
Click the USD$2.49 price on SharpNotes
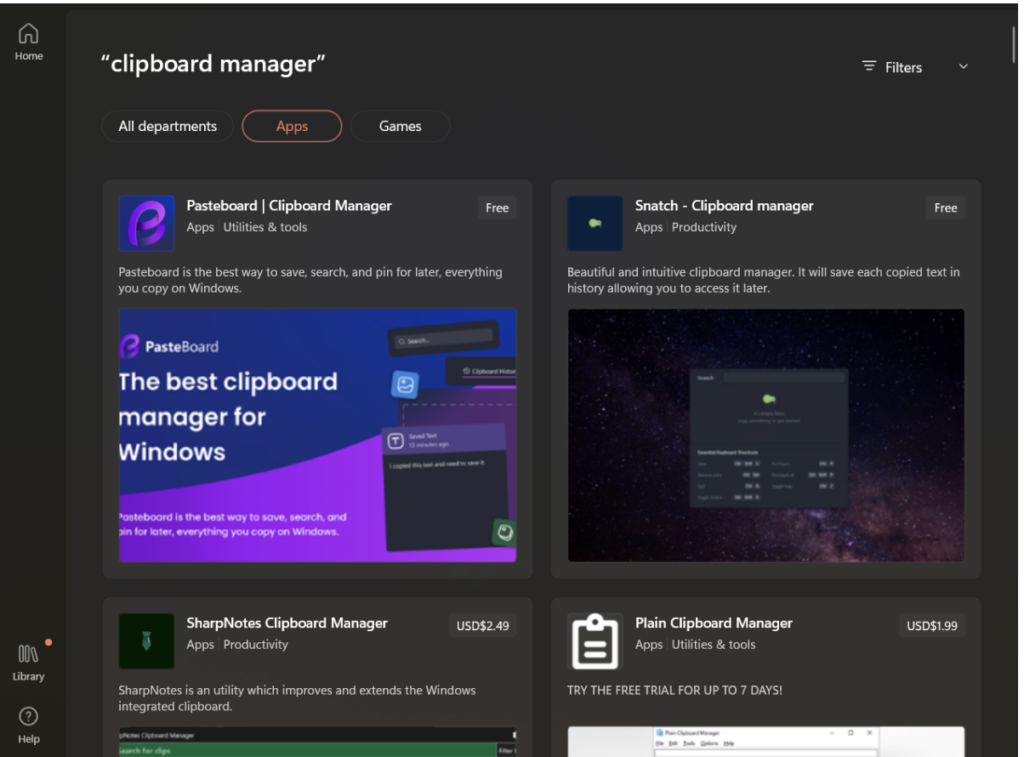482,624
